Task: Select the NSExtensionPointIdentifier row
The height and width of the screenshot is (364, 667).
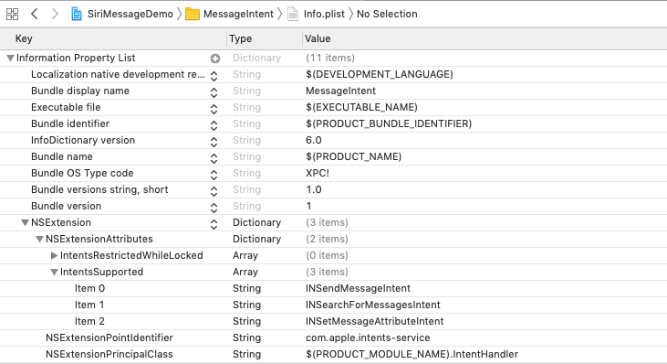Action: pos(334,338)
